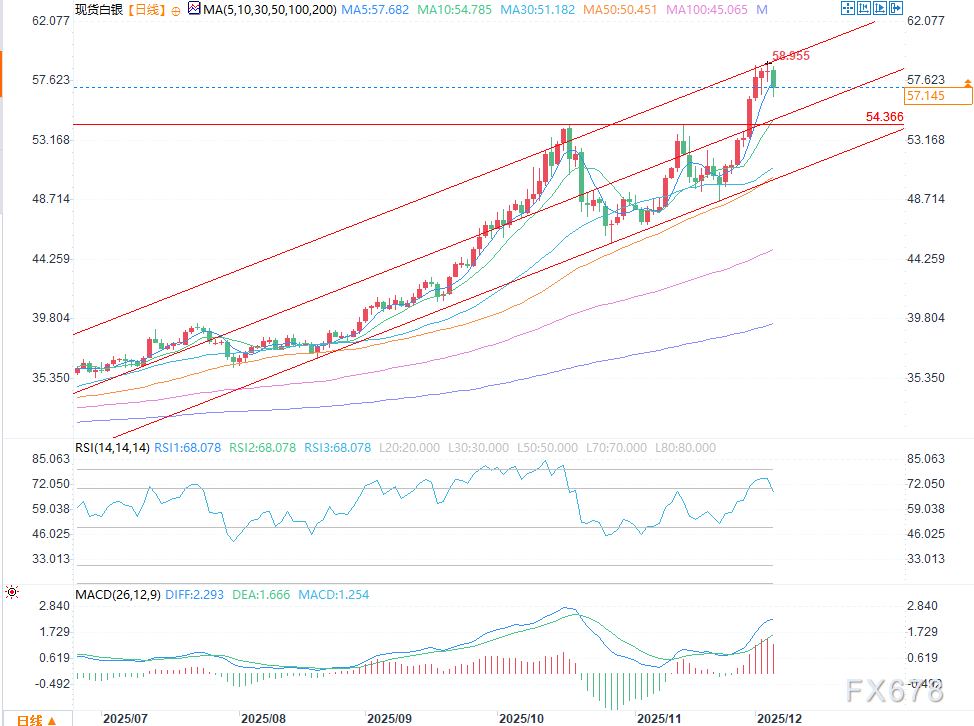974x726 pixels.
Task: Click the orange circle icon beside 日线 label
Action: pyautogui.click(x=176, y=11)
